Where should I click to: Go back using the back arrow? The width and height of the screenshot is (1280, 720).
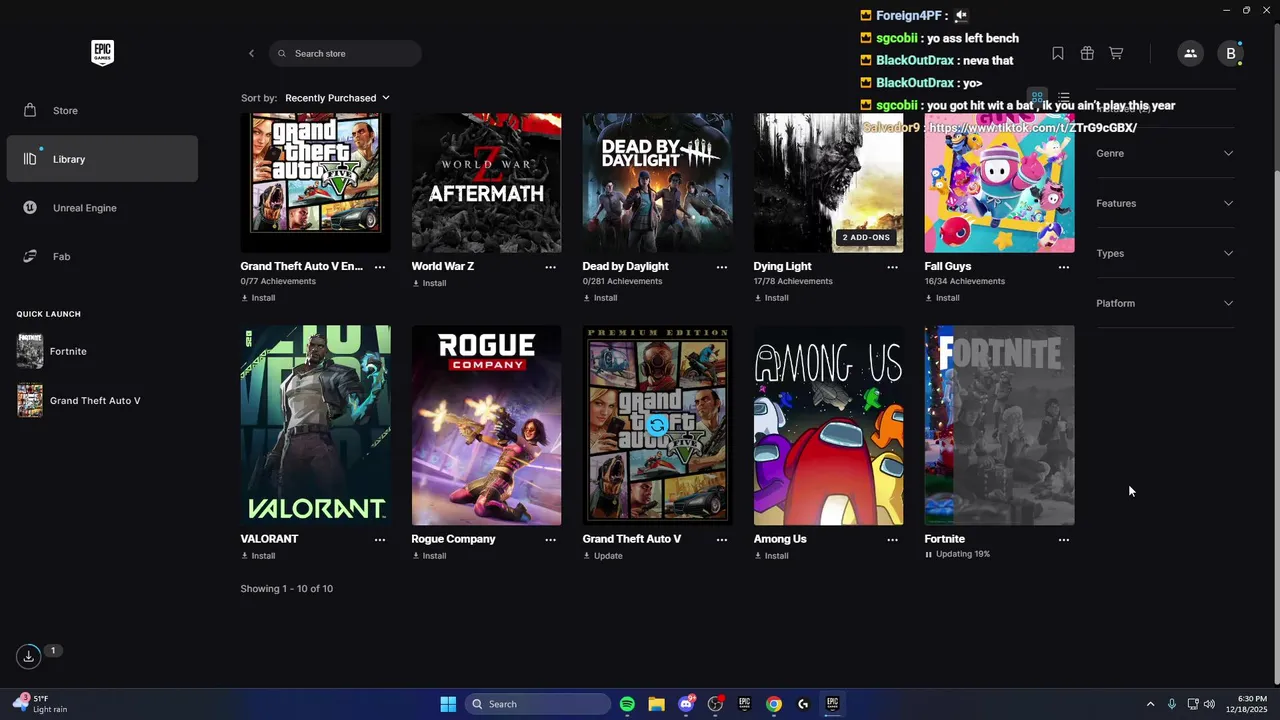[251, 53]
